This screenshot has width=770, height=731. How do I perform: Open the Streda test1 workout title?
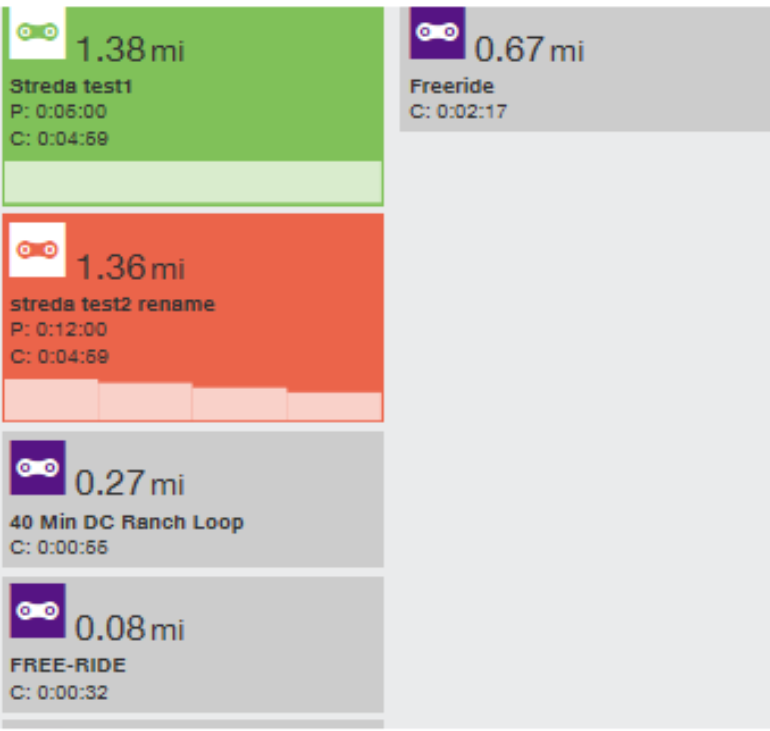tap(71, 86)
